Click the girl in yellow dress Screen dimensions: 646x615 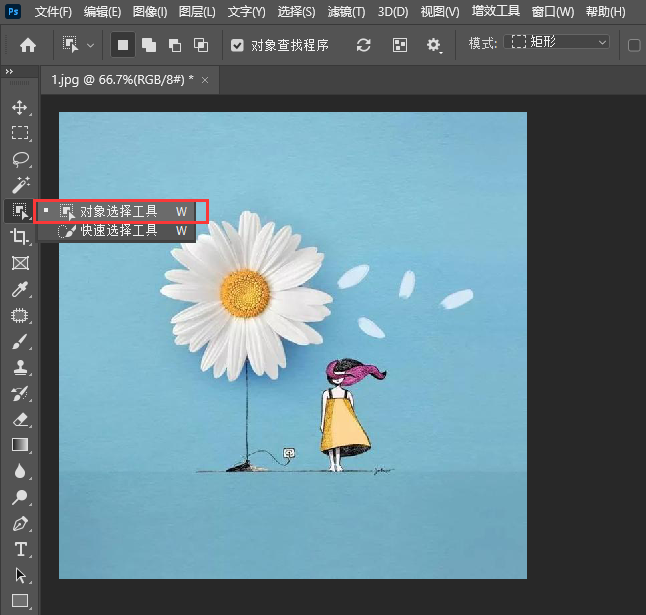click(x=346, y=416)
